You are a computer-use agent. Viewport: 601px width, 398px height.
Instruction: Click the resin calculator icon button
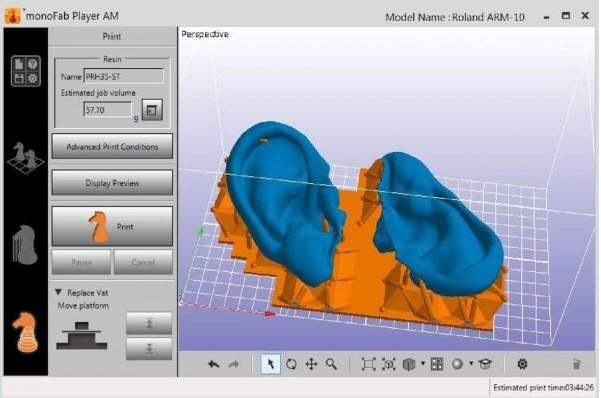(x=152, y=110)
